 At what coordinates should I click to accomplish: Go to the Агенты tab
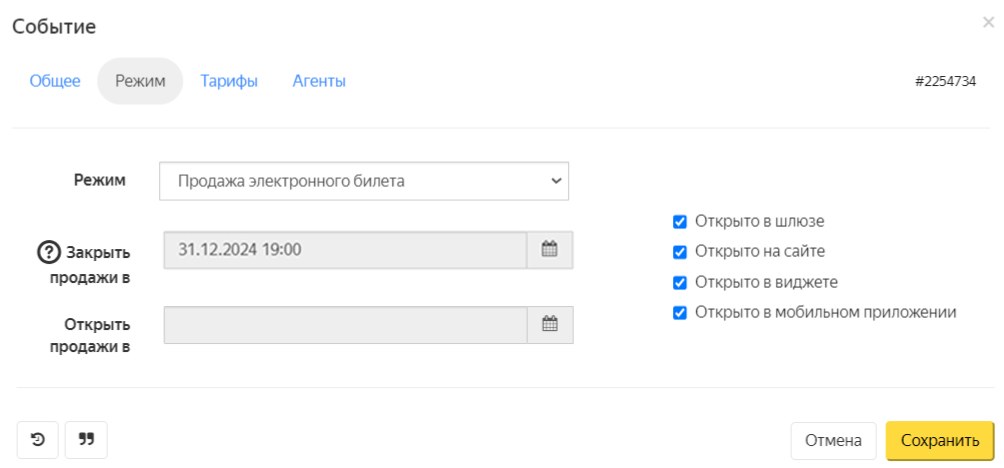[319, 82]
